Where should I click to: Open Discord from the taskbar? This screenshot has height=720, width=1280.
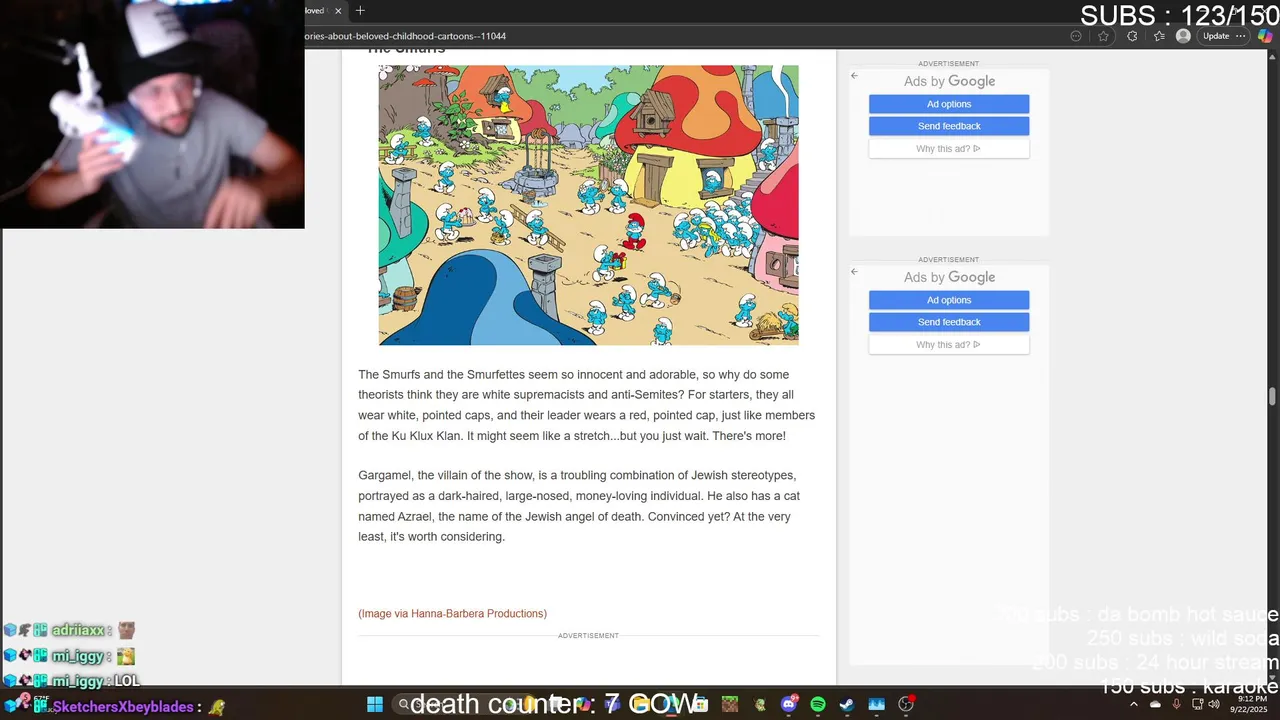(x=789, y=704)
